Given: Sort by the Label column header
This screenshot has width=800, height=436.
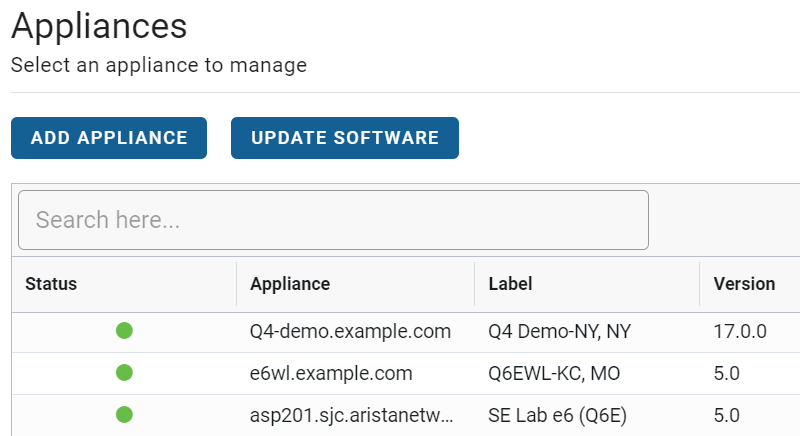Looking at the screenshot, I should [510, 284].
